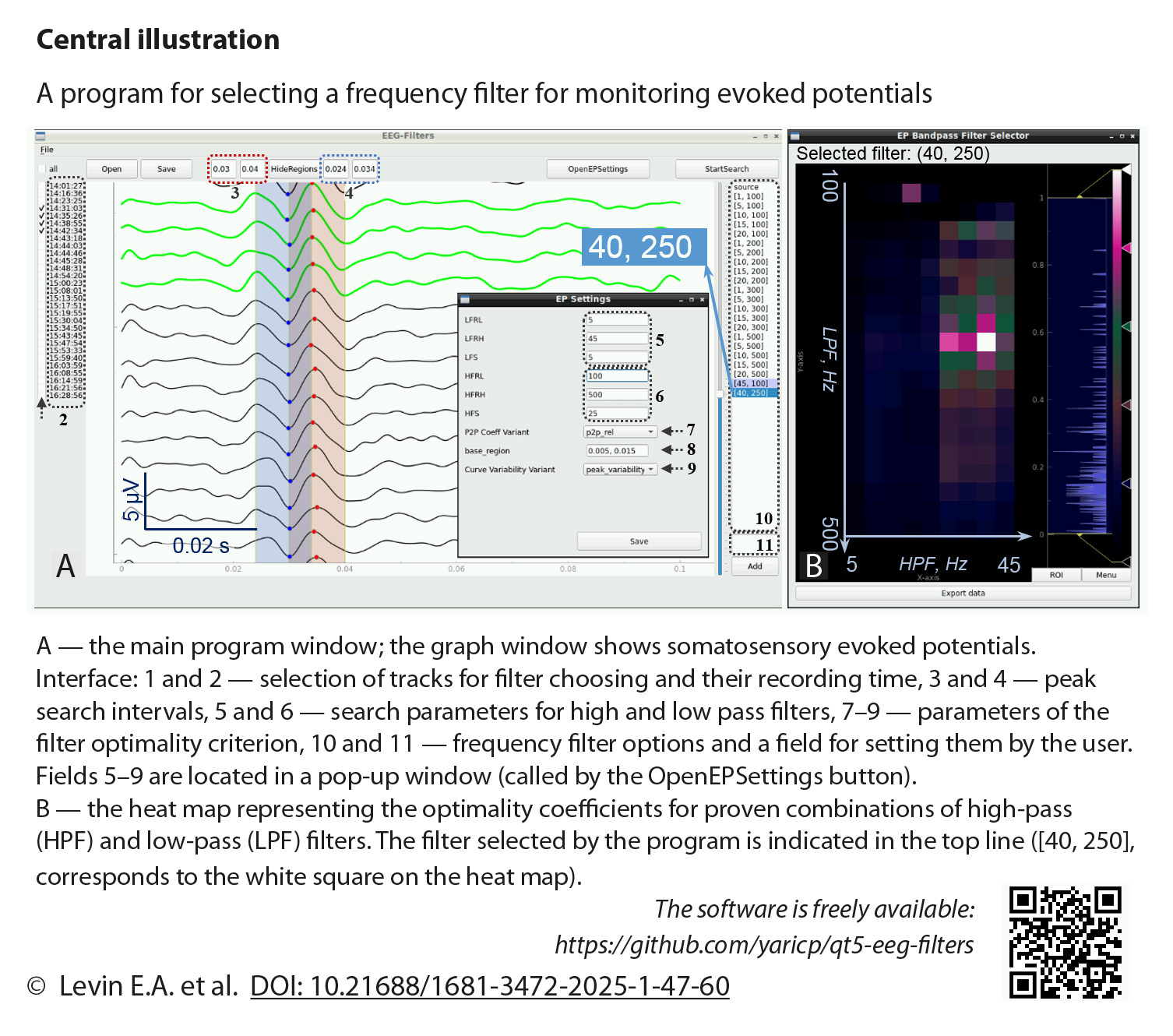Uncheck the 14:31:03 track checkbox
This screenshot has width=1173, height=1036.
[x=42, y=208]
